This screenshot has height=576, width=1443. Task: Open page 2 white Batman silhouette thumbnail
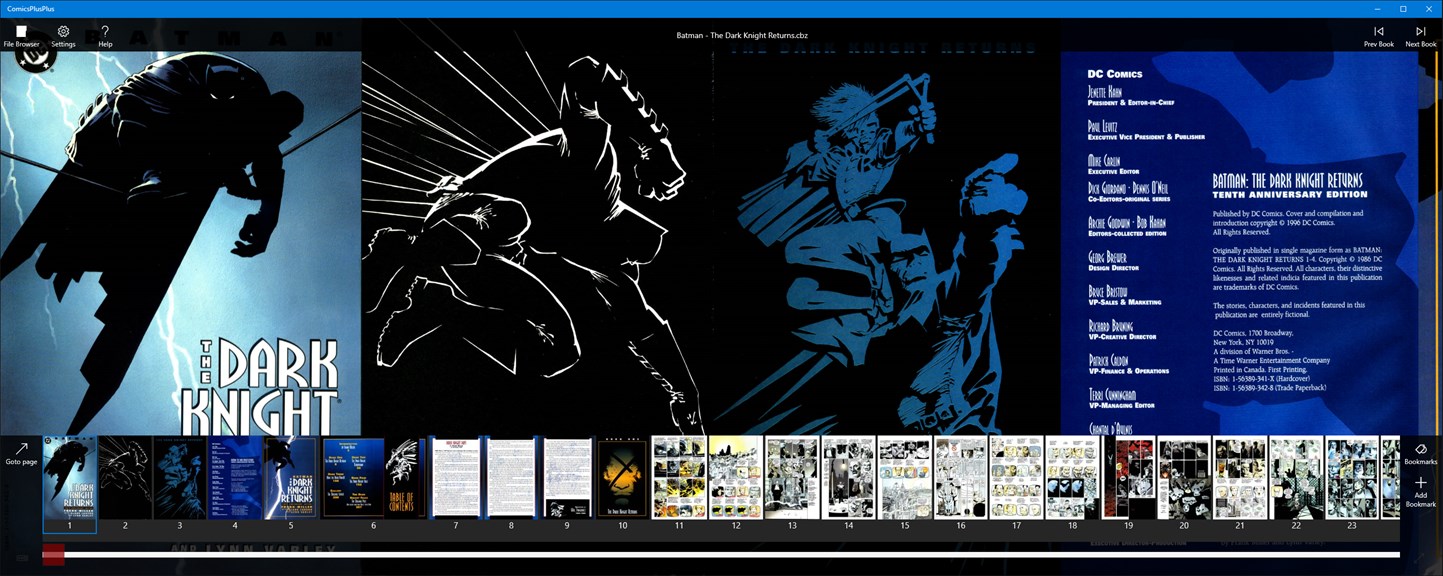click(x=125, y=478)
